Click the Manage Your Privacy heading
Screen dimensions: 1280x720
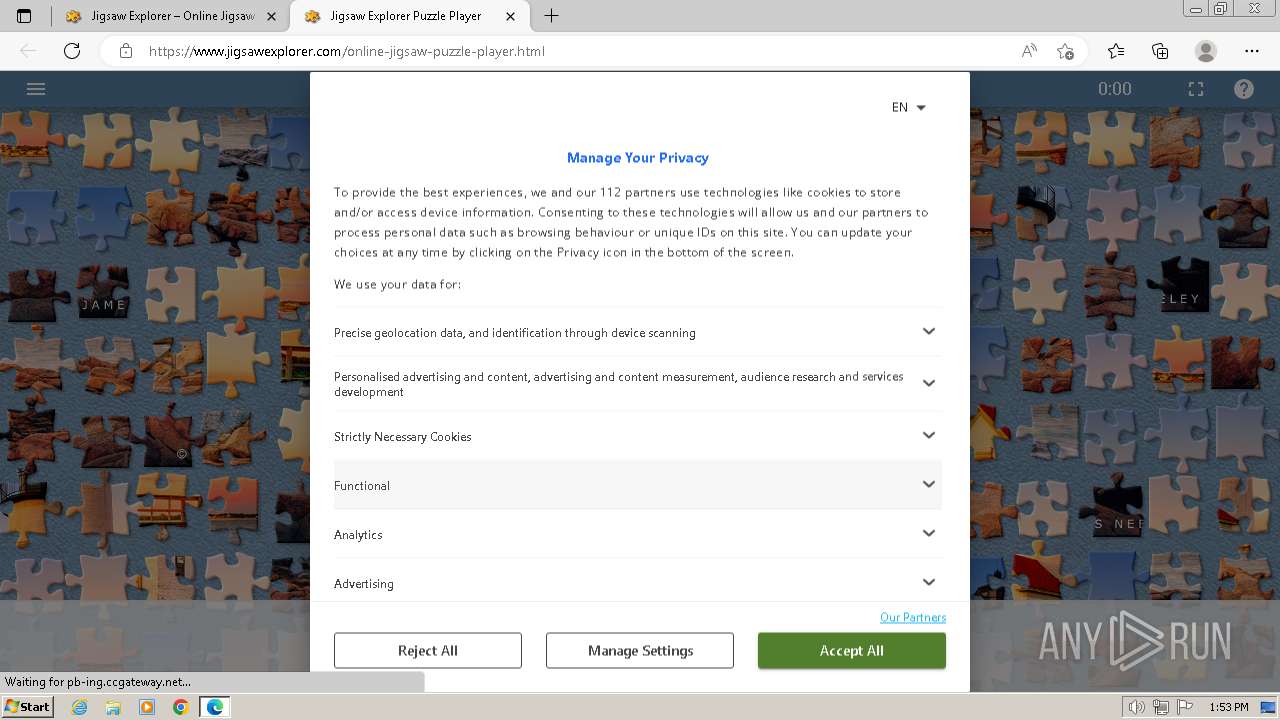coord(638,158)
